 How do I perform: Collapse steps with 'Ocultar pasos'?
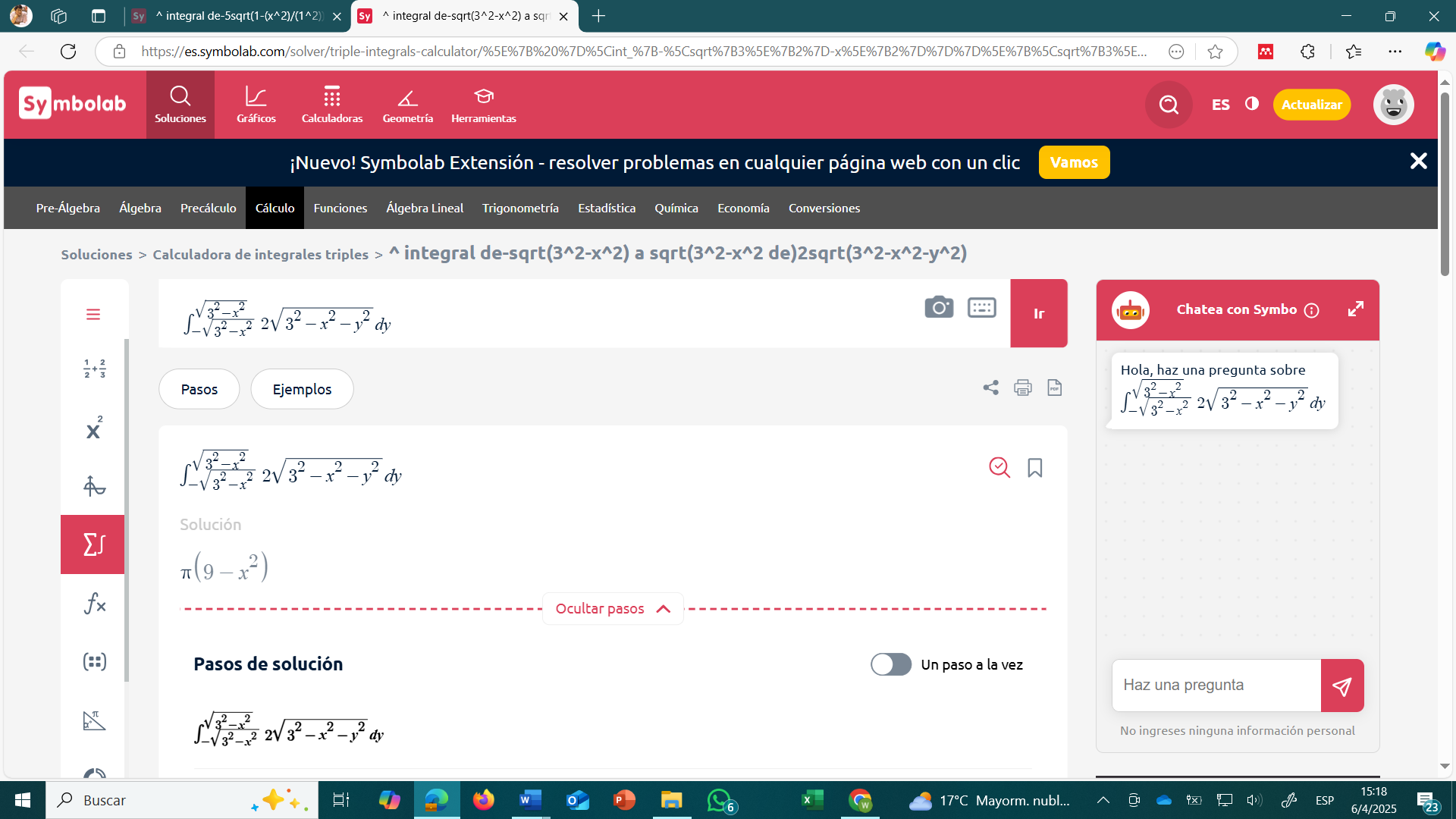[x=613, y=608]
